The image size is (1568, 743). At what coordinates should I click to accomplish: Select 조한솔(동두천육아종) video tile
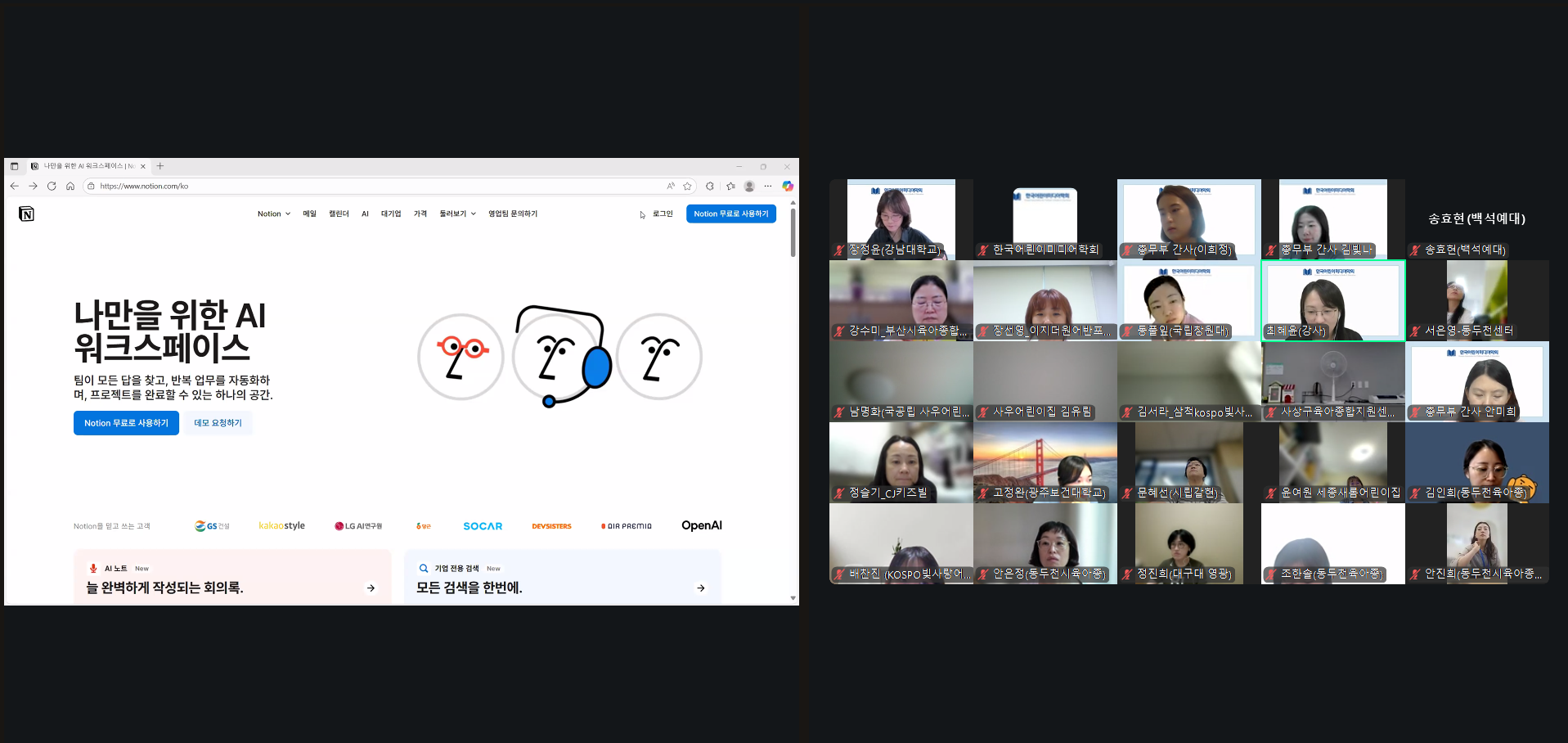(x=1333, y=543)
